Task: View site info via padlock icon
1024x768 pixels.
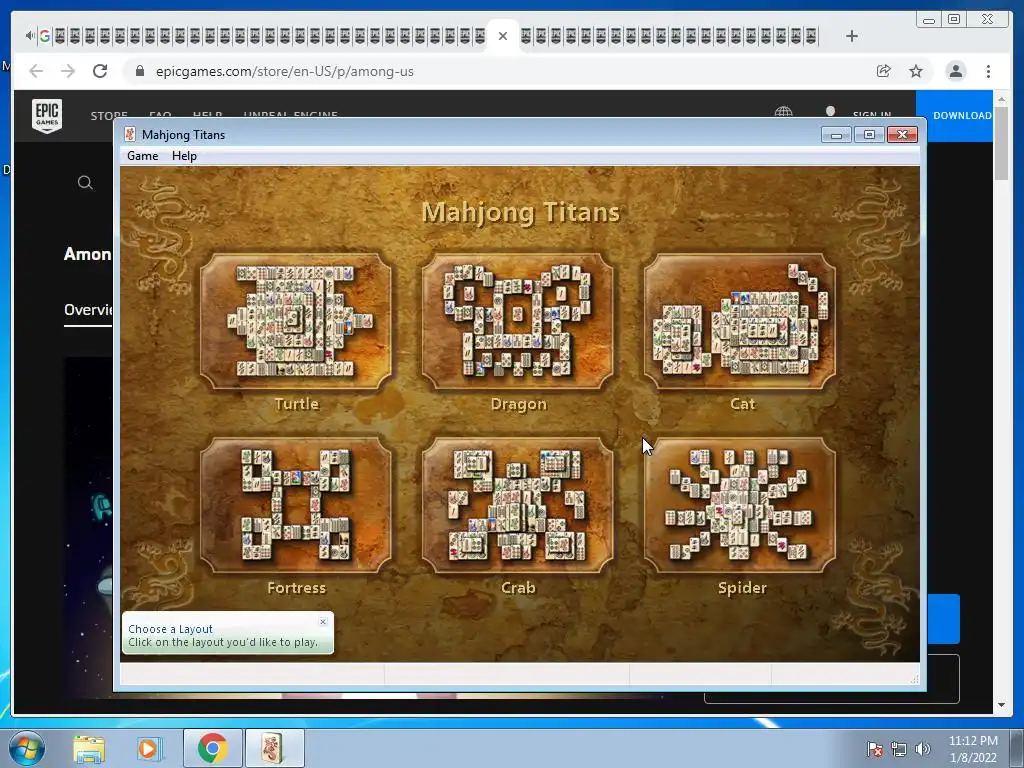Action: tap(139, 71)
